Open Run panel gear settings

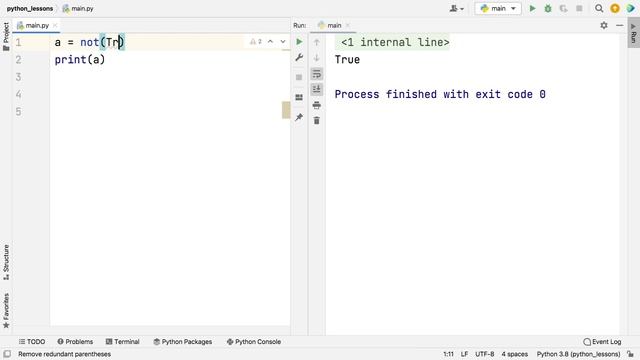[x=604, y=25]
